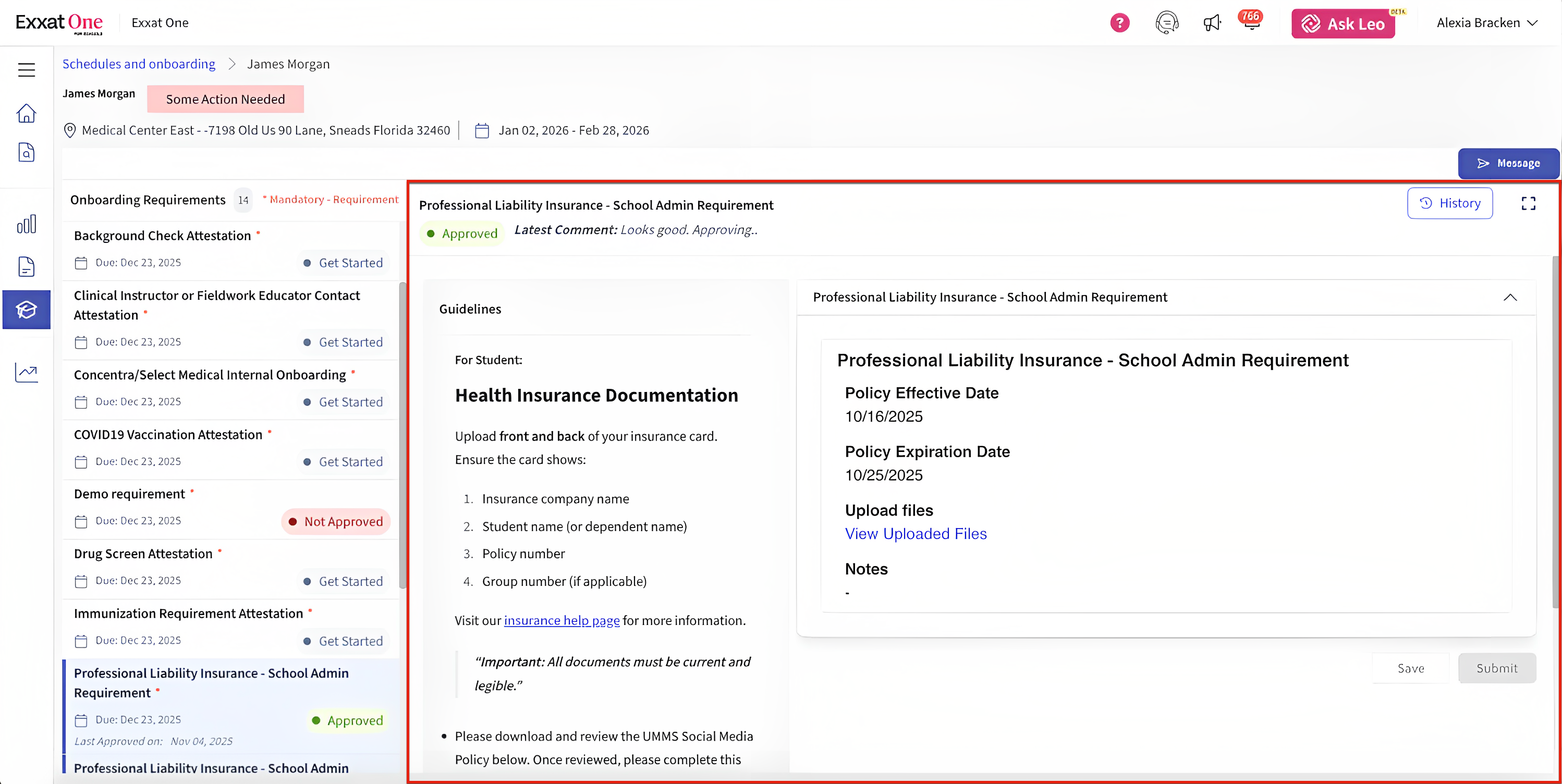Click the megaphone announcements icon
Screen dimensions: 1562x784
point(1211,23)
